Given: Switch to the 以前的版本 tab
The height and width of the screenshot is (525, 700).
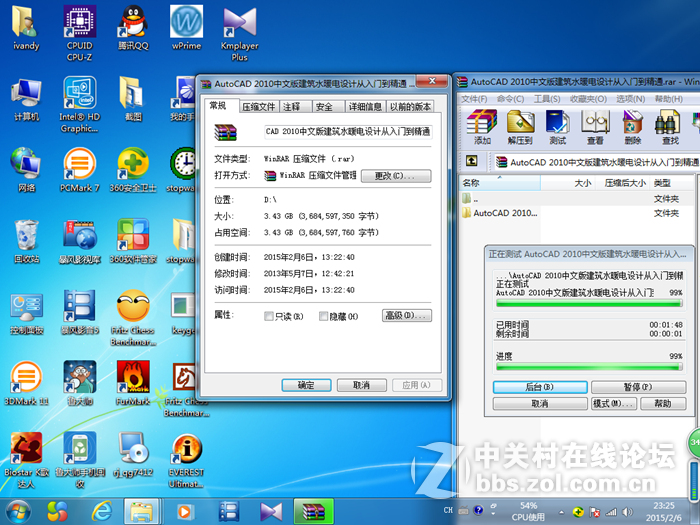Looking at the screenshot, I should 410,107.
